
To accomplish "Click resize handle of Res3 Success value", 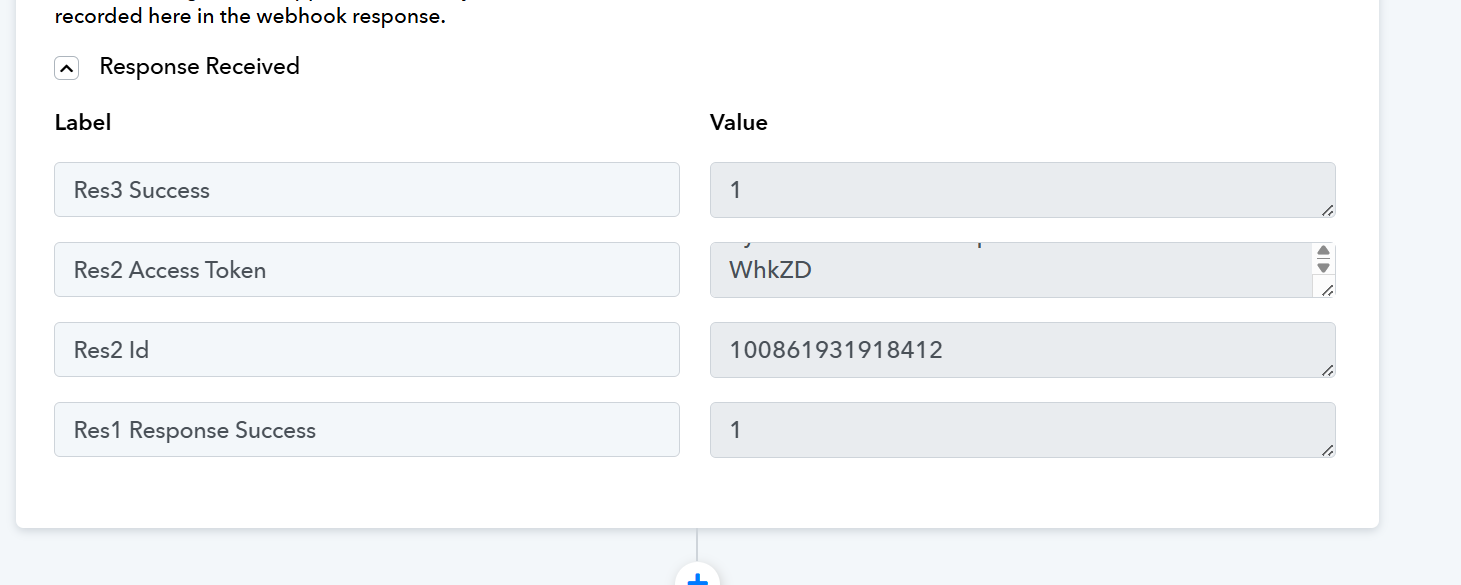I will coord(1327,210).
